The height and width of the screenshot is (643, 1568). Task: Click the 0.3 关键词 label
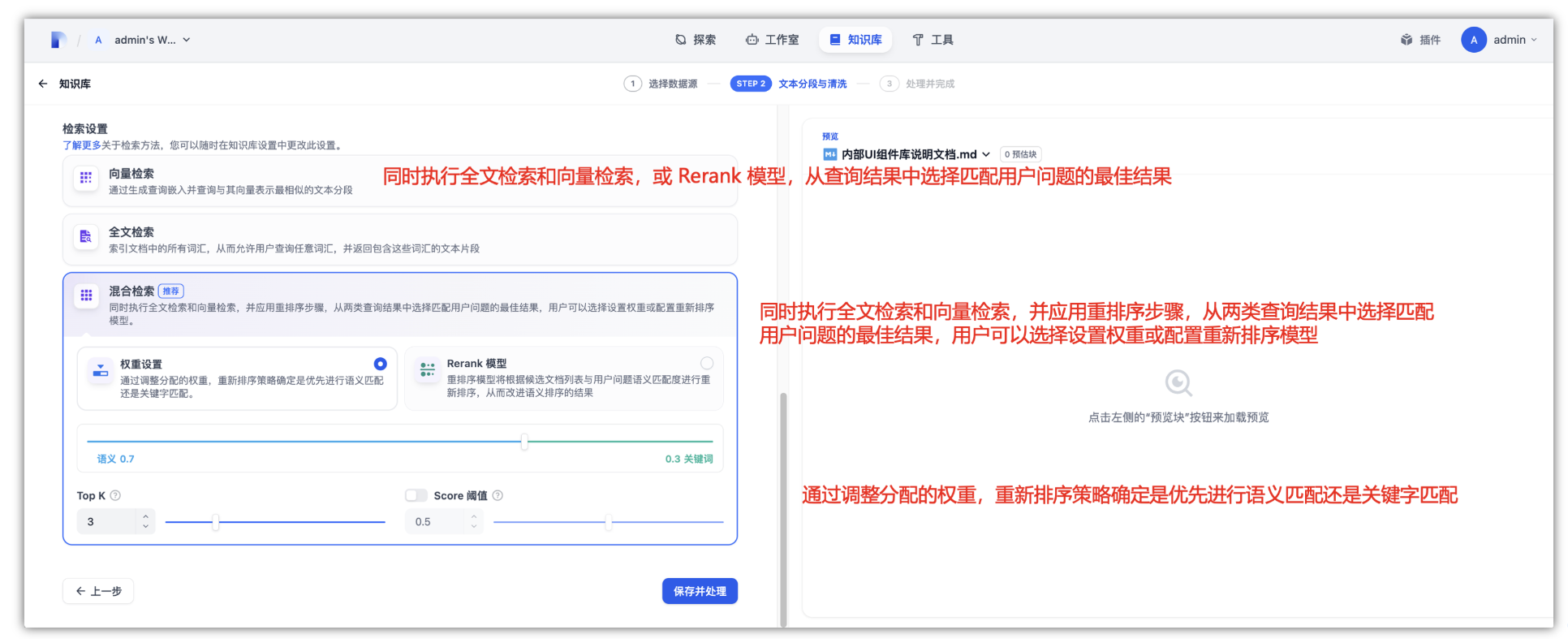pos(689,459)
